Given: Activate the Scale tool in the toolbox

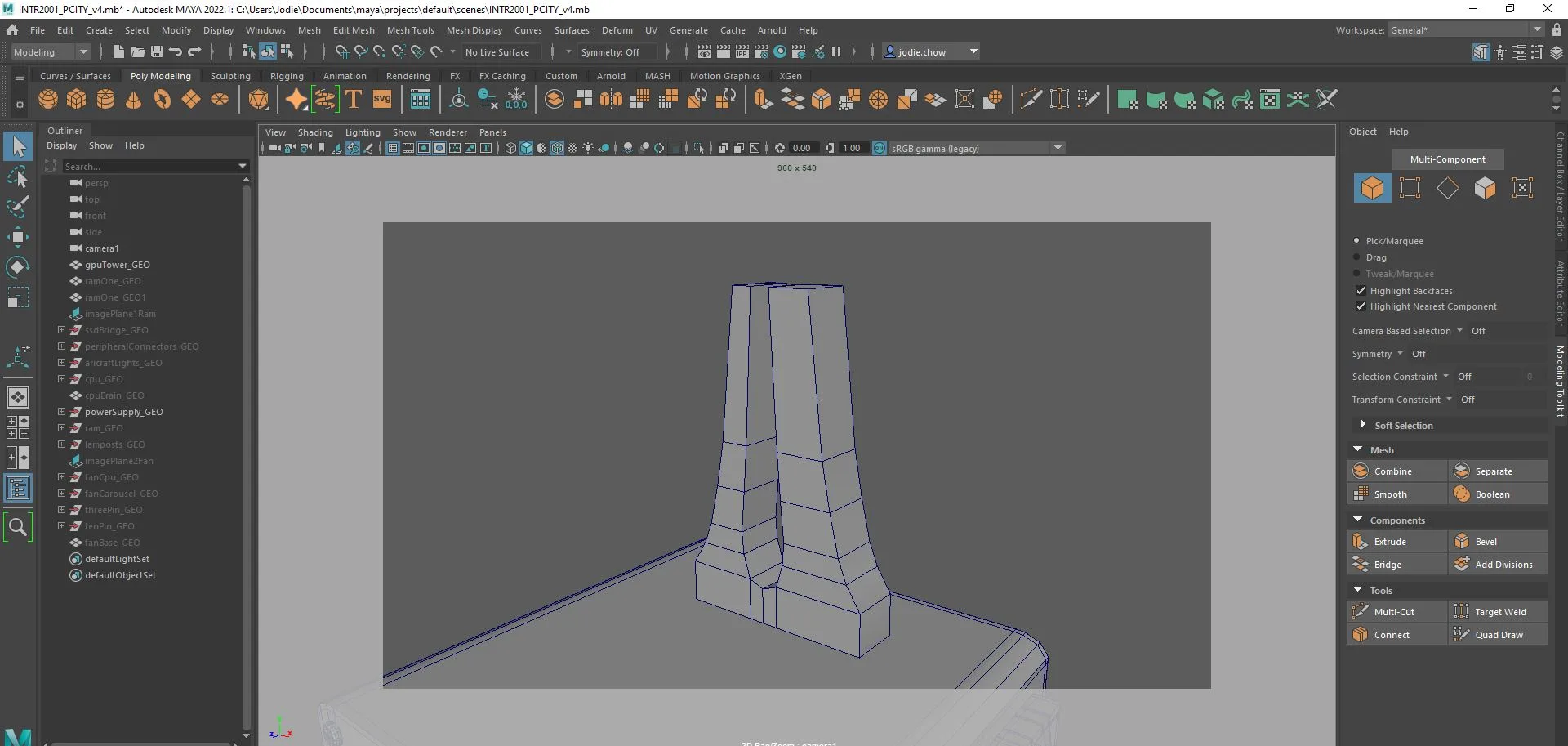Looking at the screenshot, I should tap(18, 297).
